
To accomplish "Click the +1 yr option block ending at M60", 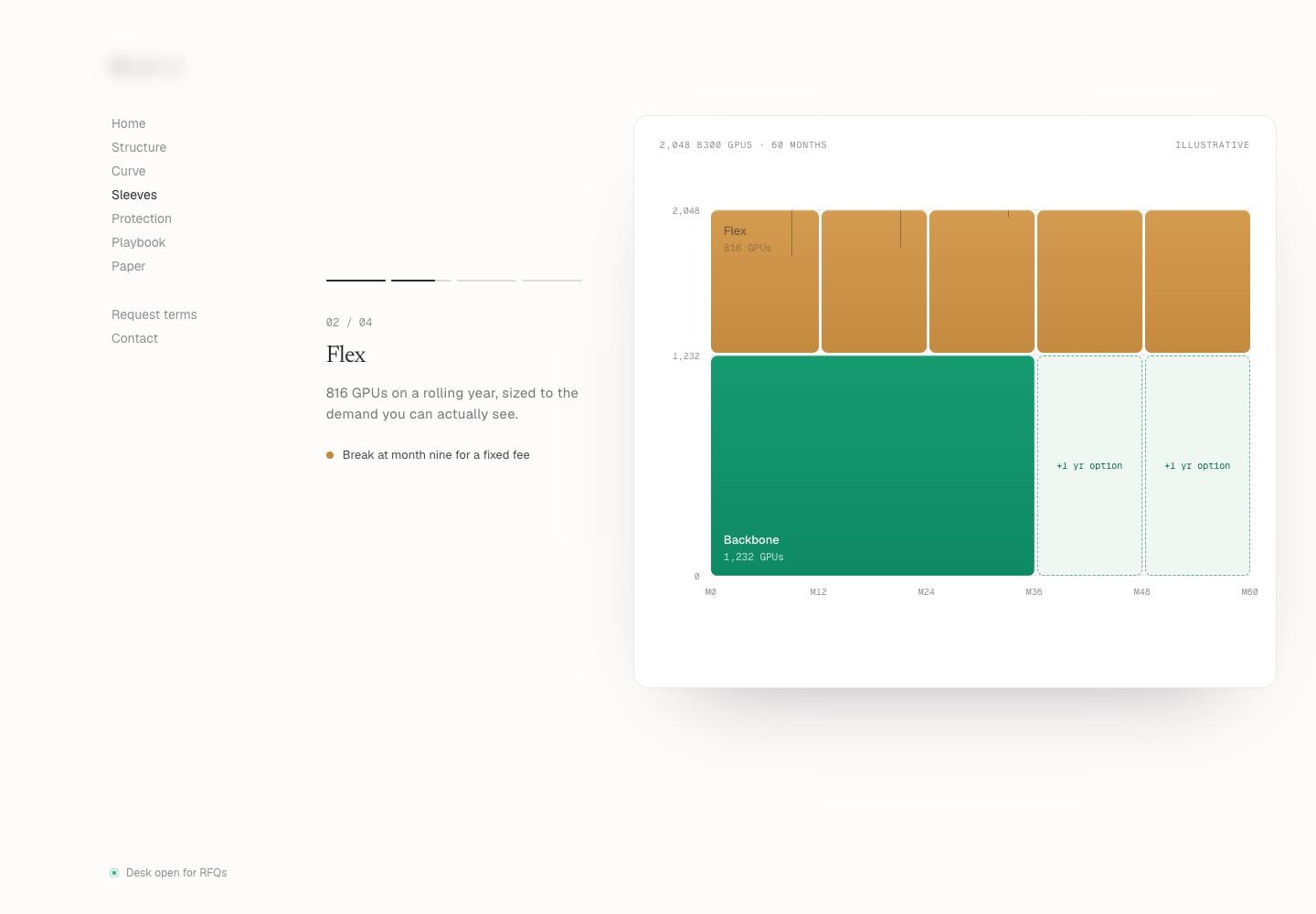I will pos(1197,466).
